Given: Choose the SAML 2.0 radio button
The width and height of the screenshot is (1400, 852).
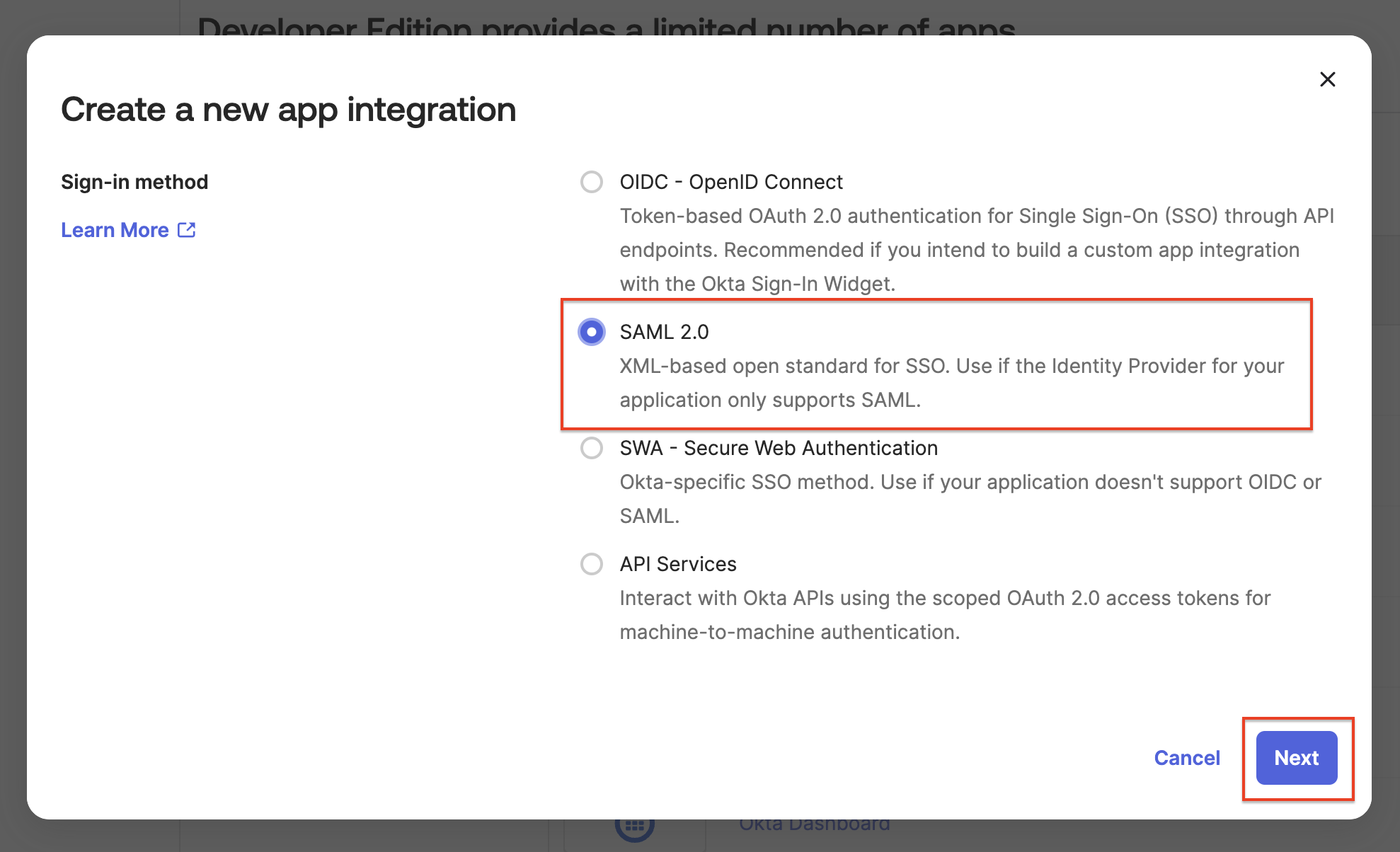Looking at the screenshot, I should pos(591,332).
